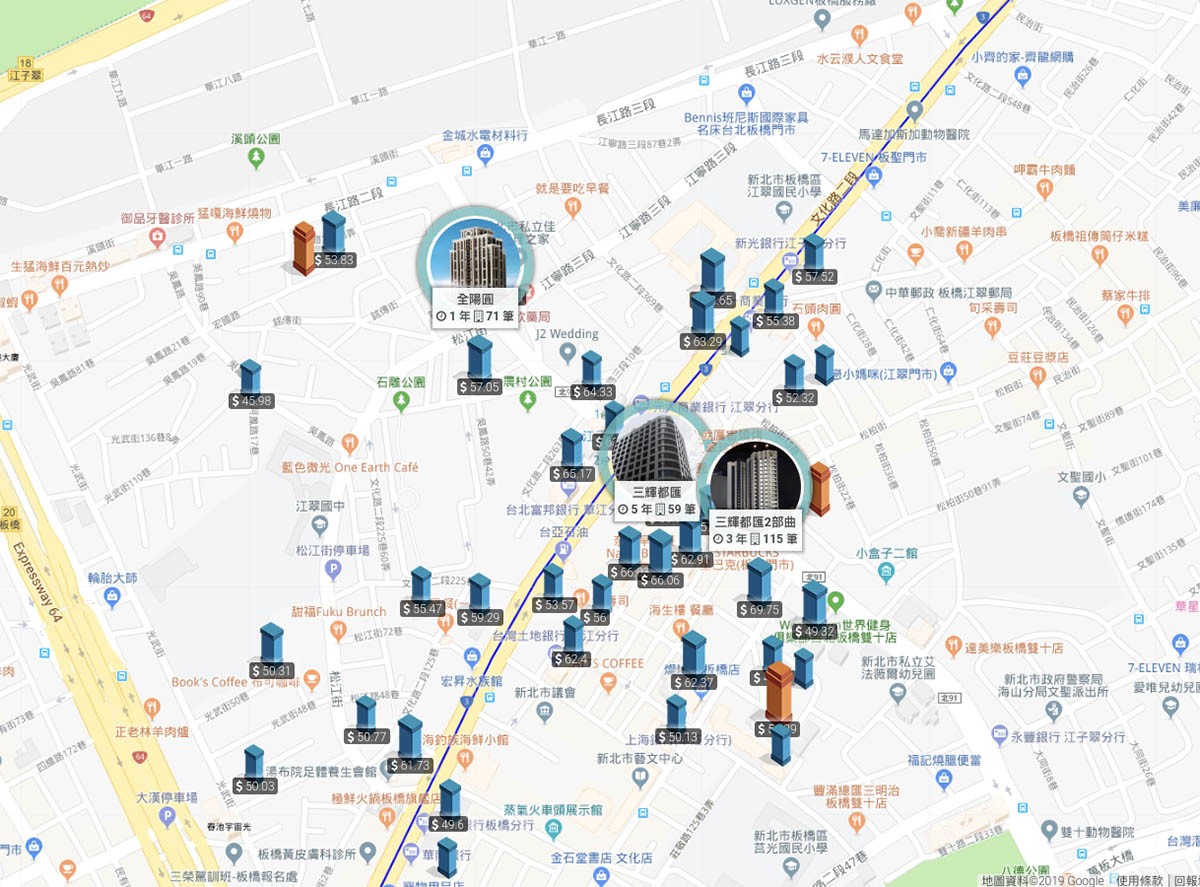This screenshot has width=1200, height=887.
Task: Click the J2 Wedding location pin
Action: (567, 353)
